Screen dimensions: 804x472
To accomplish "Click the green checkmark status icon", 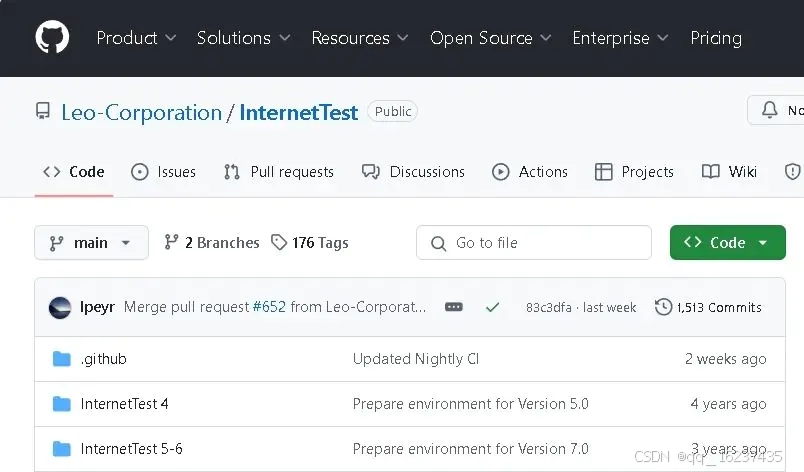I will click(492, 307).
